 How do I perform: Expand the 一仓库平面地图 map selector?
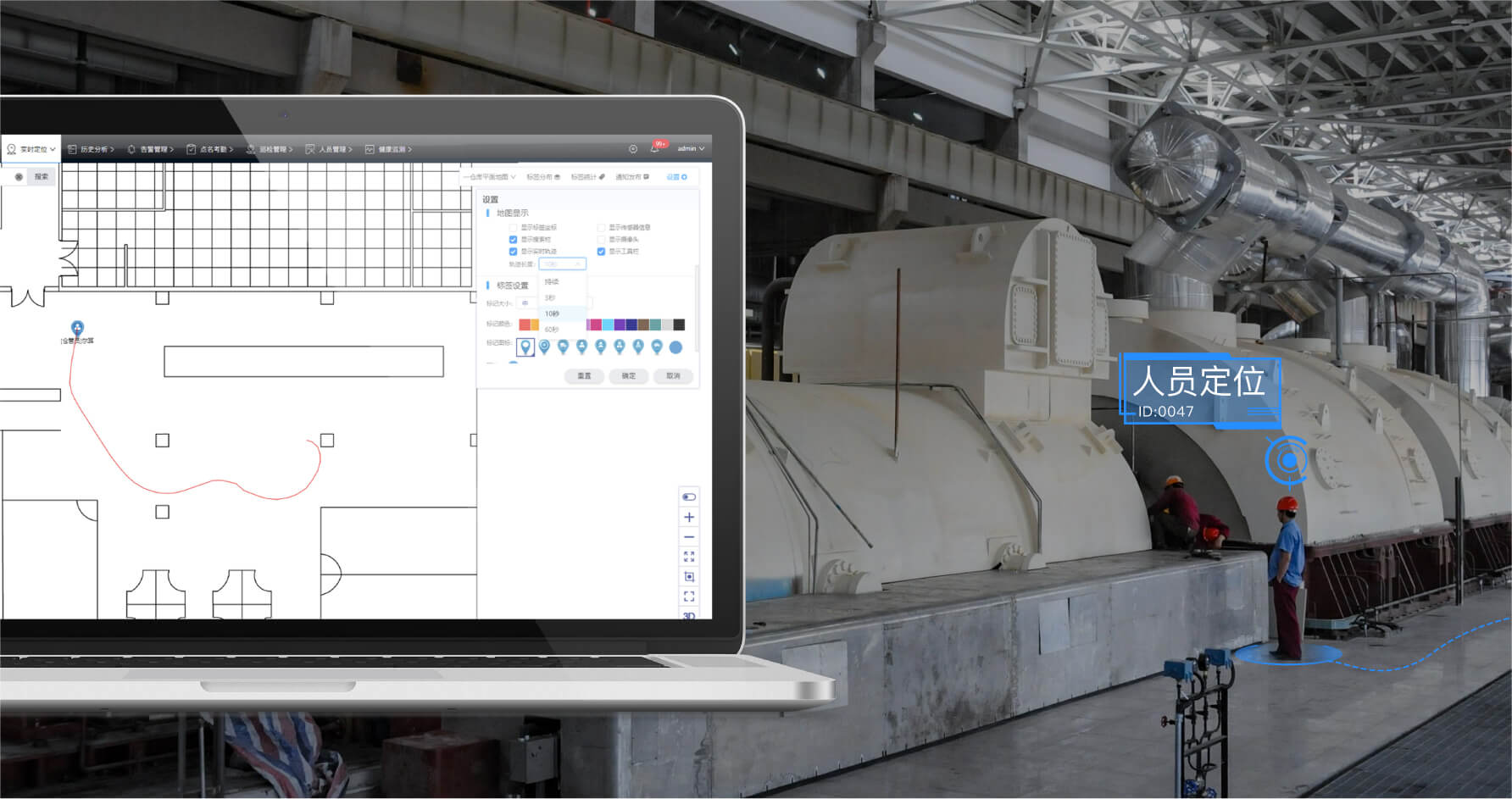489,177
